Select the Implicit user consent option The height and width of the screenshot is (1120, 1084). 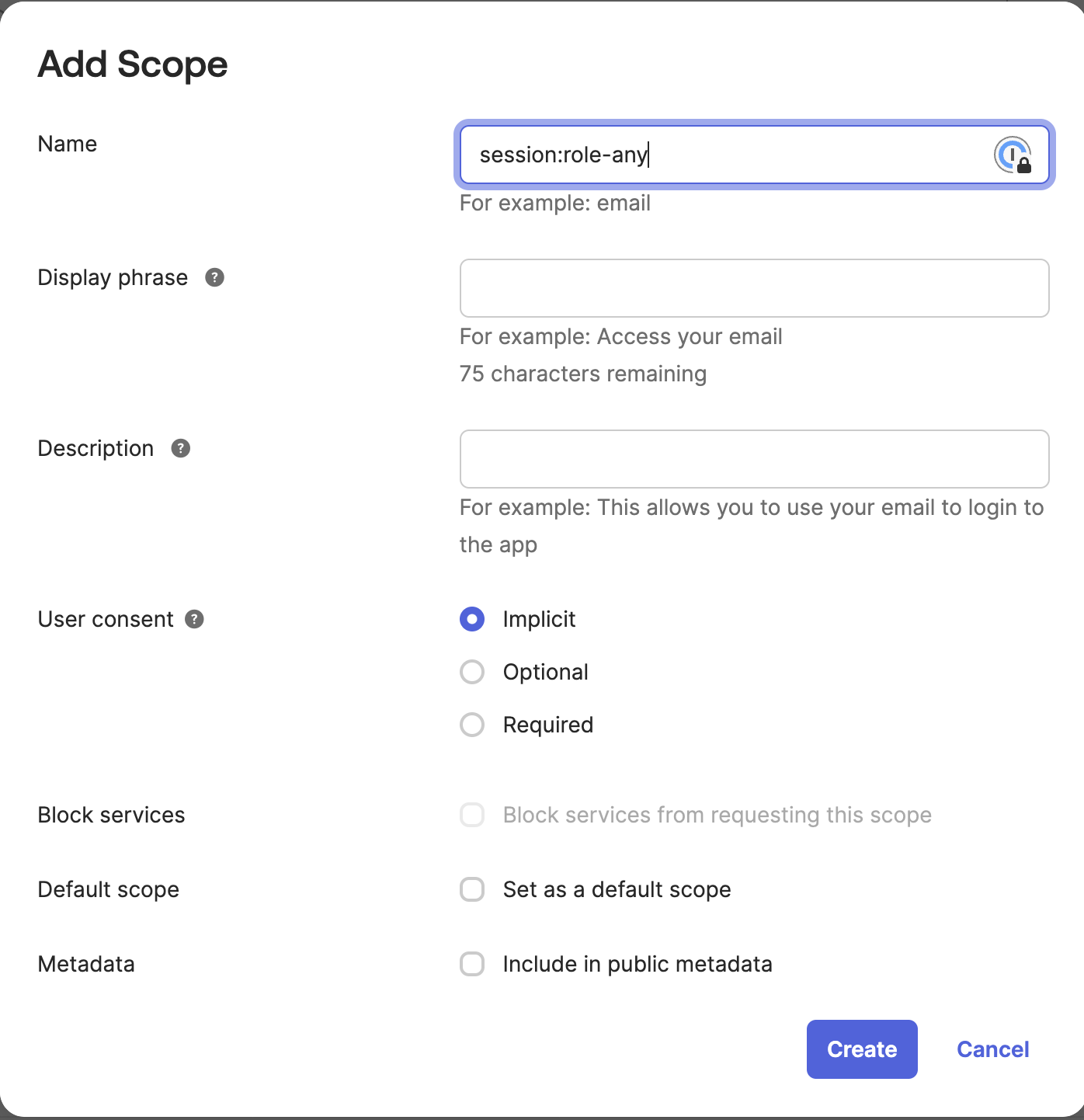tap(471, 619)
